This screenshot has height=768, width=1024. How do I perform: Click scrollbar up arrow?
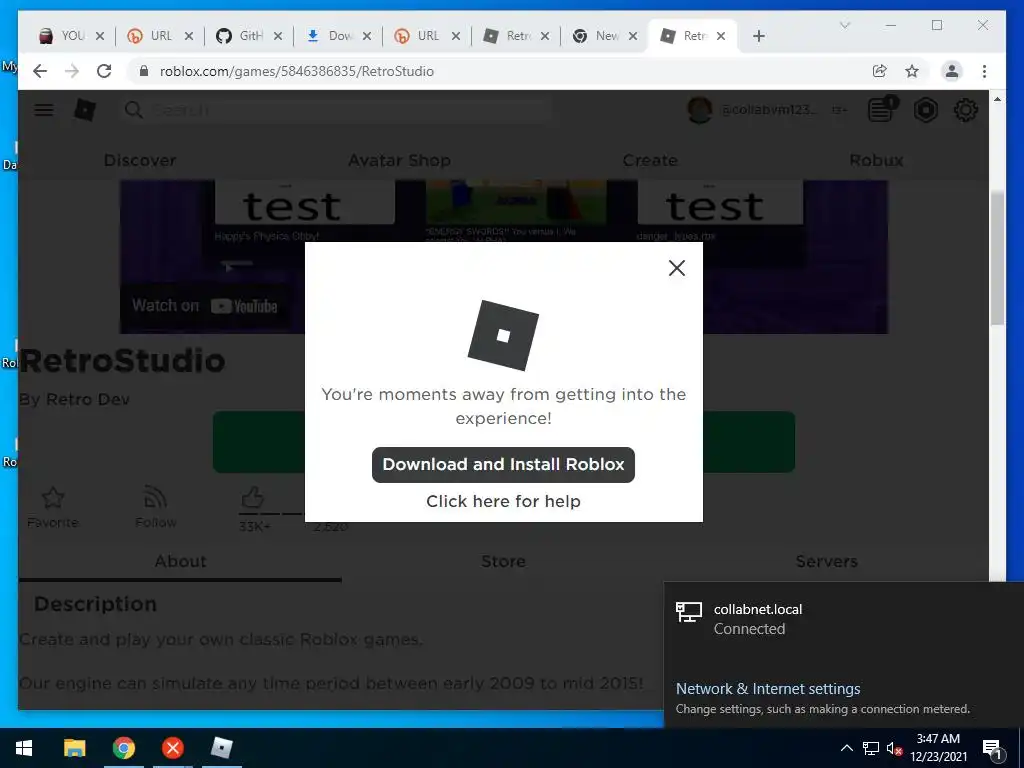(997, 99)
